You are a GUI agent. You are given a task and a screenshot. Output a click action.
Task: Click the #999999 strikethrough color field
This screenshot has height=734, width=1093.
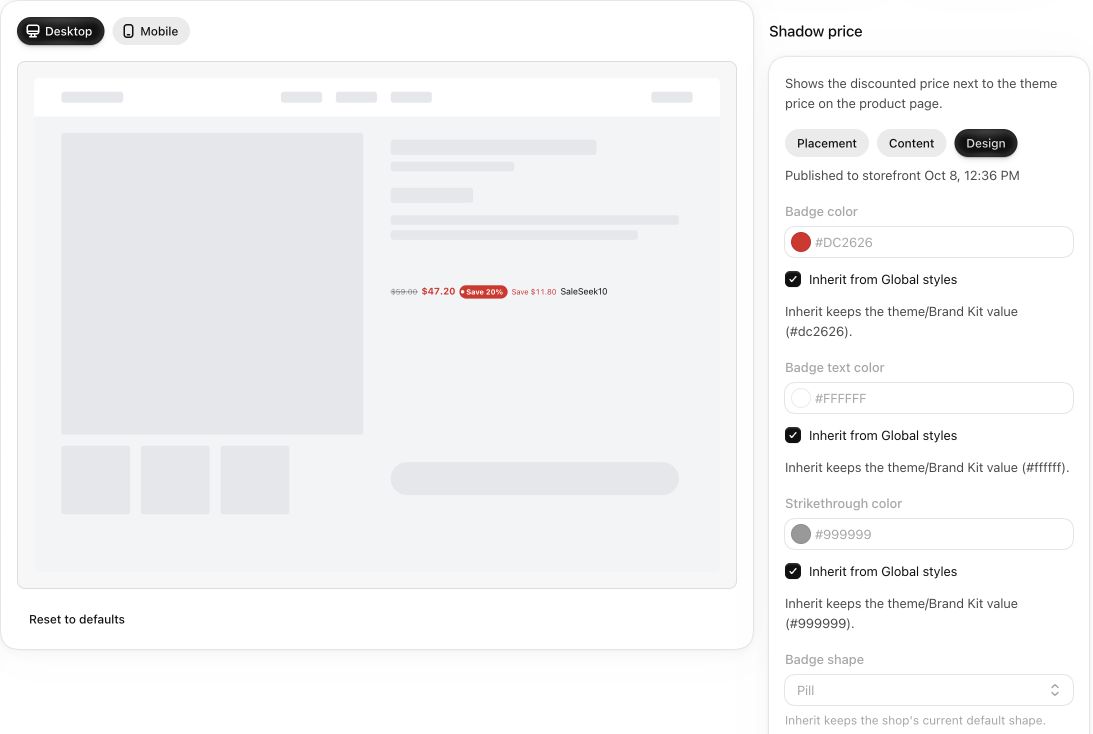pyautogui.click(x=928, y=535)
